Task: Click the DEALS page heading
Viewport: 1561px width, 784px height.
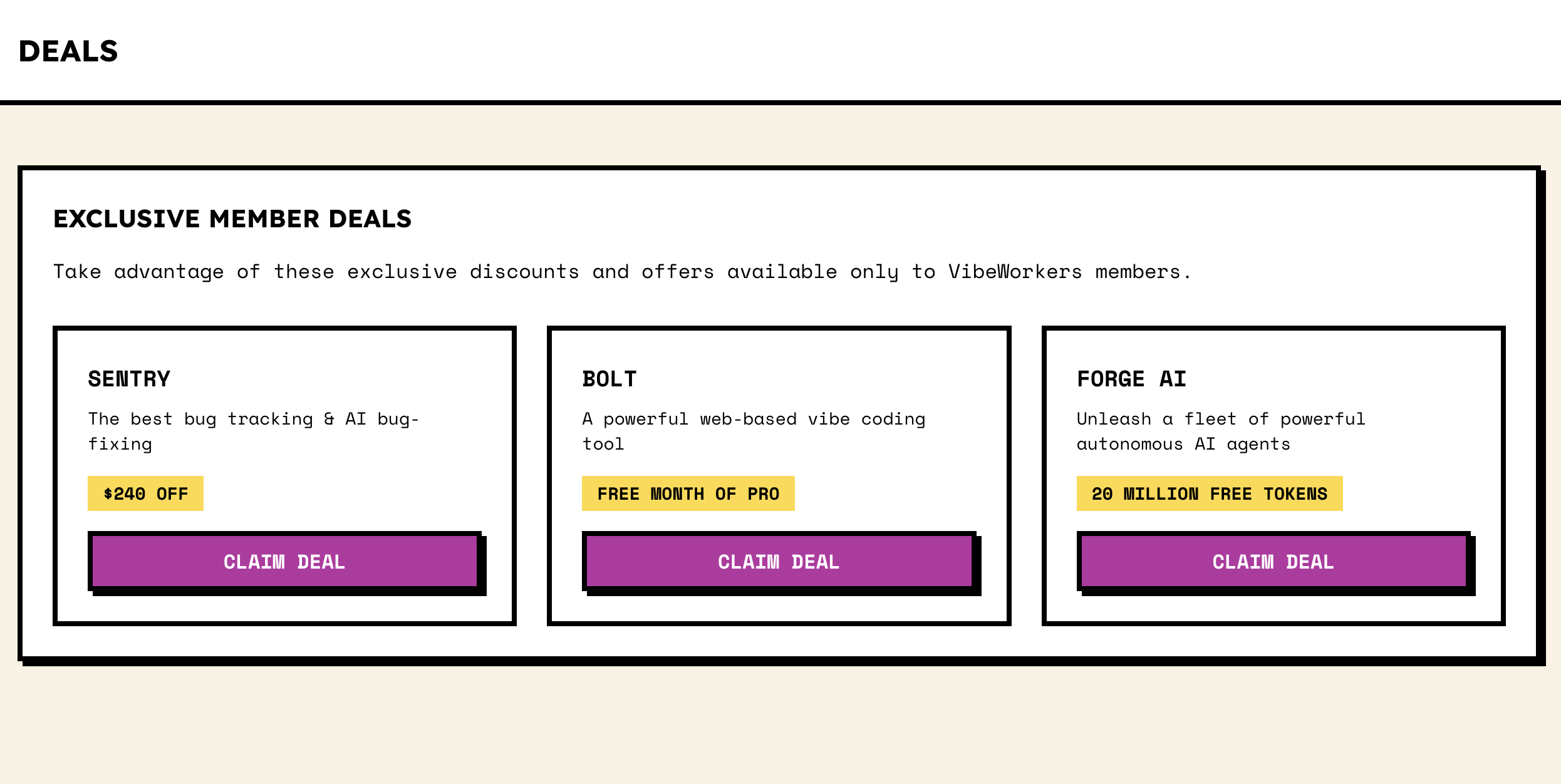Action: 68,51
